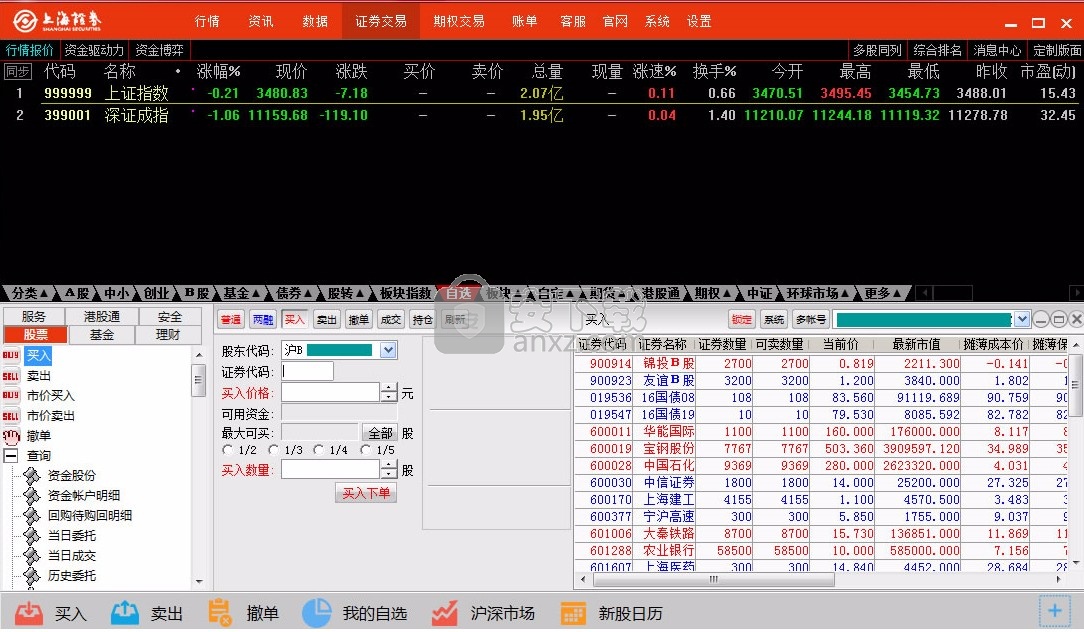The width and height of the screenshot is (1084, 632).
Task: Toggle the 锁定 lock button
Action: pos(741,319)
